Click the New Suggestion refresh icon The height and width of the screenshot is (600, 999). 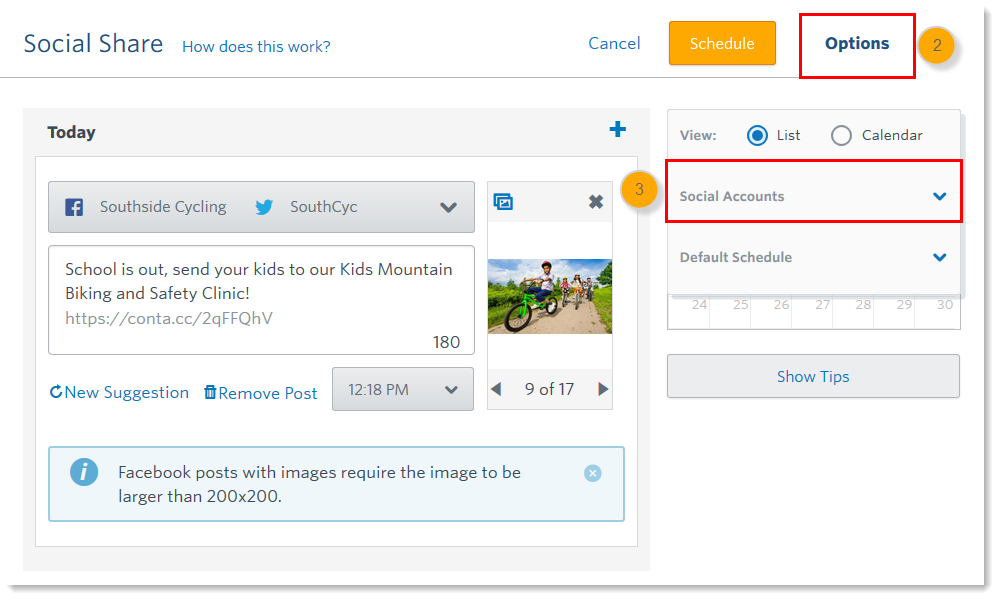(x=55, y=392)
